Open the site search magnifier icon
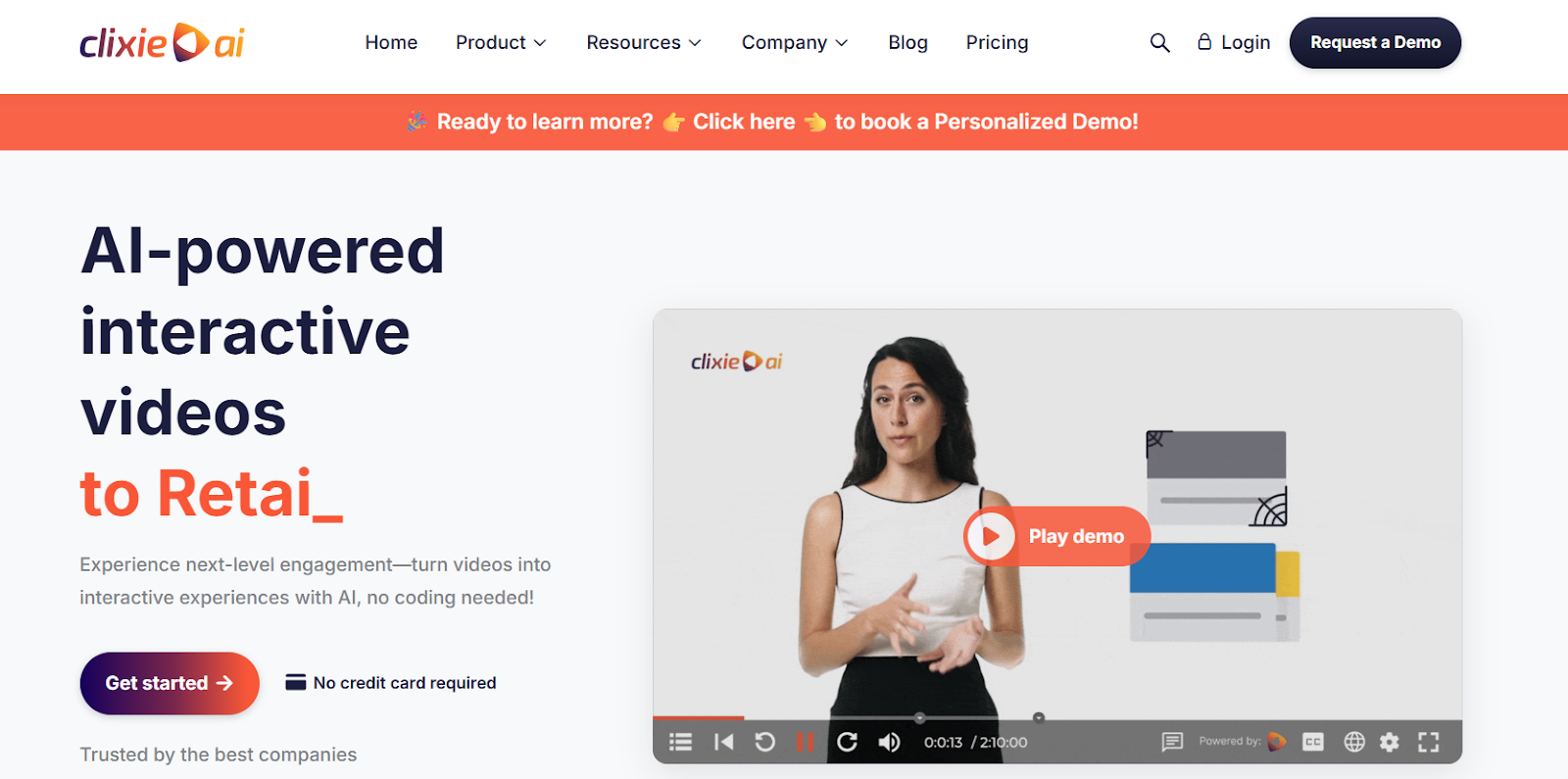 point(1159,42)
